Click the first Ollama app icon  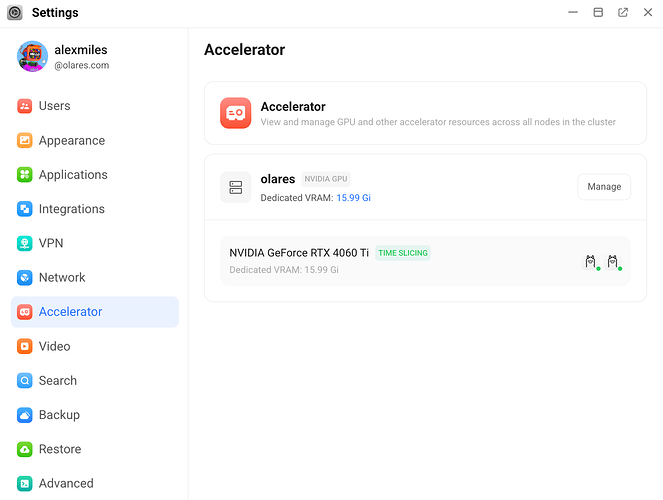click(591, 262)
